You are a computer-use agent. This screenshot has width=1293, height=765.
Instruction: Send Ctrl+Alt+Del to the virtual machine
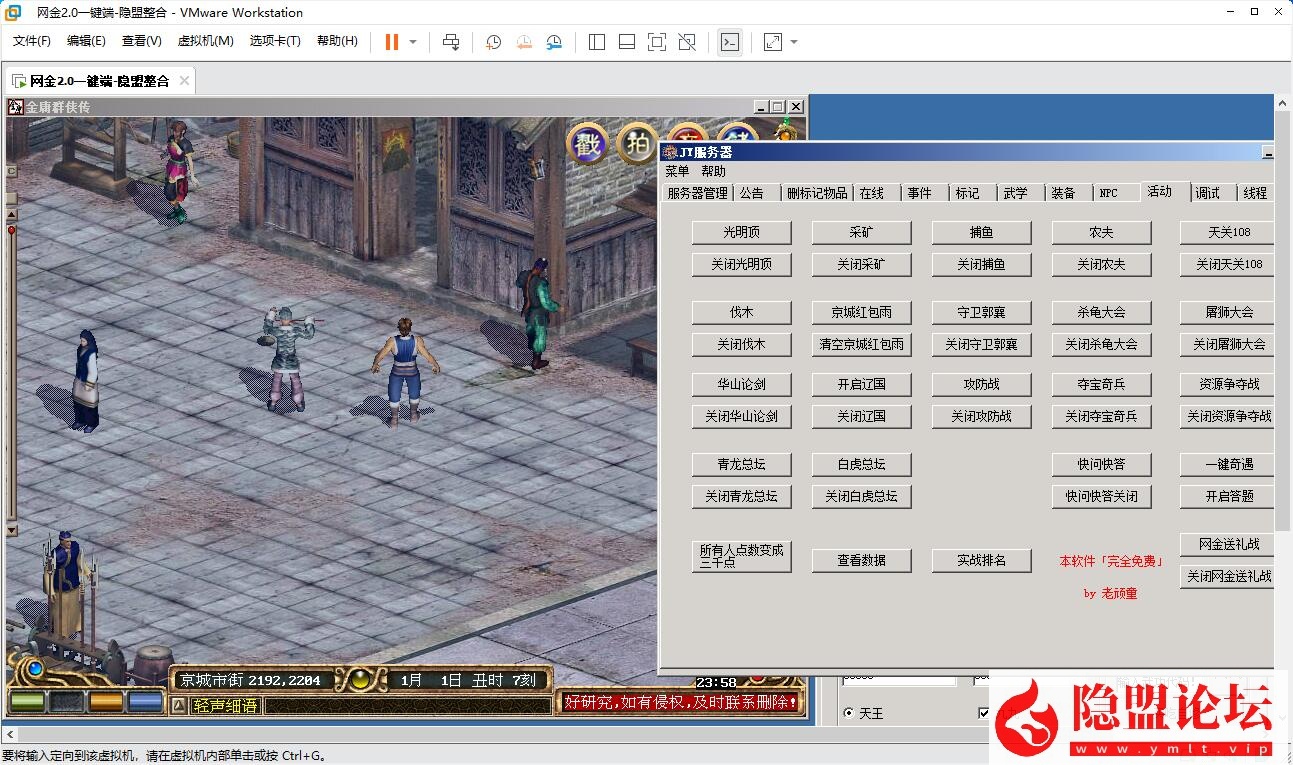[451, 42]
